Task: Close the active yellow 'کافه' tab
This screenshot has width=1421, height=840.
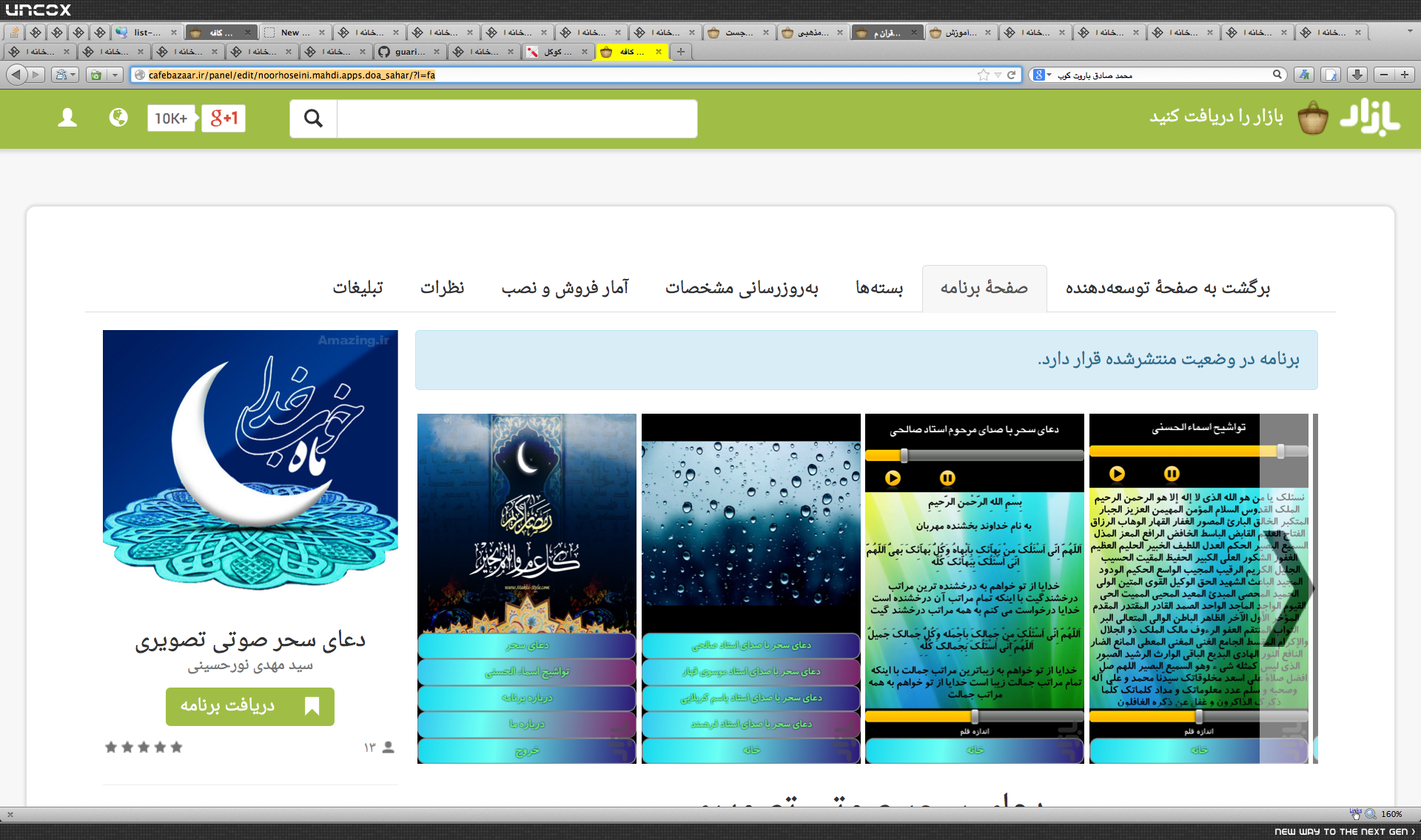Action: click(659, 52)
